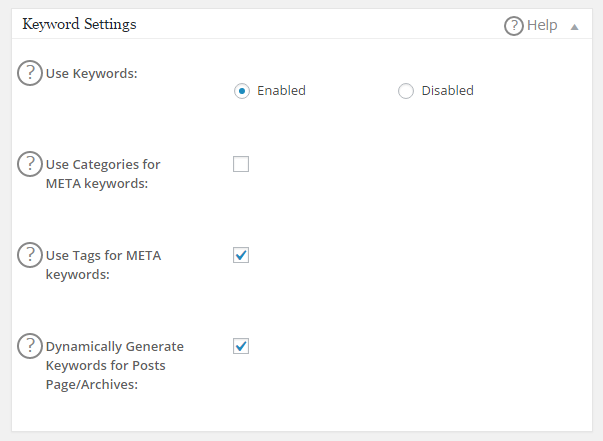Open the Help link in panel header

(541, 26)
